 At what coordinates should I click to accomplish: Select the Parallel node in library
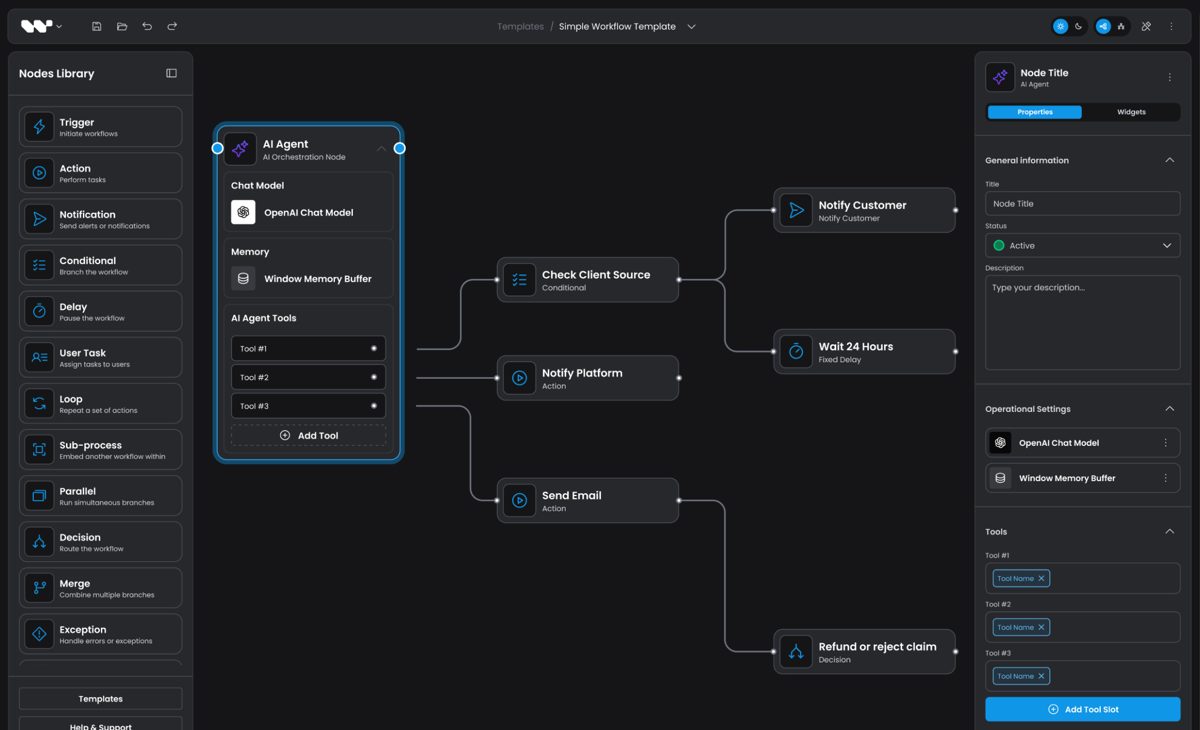pyautogui.click(x=100, y=496)
